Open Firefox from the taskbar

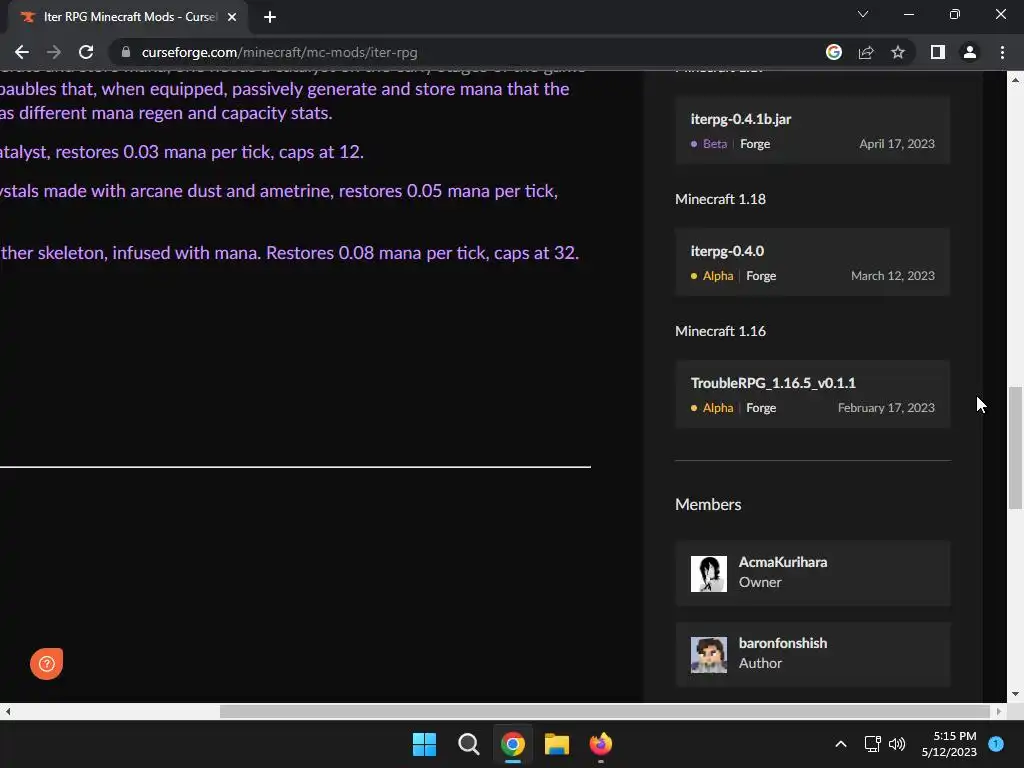click(601, 744)
